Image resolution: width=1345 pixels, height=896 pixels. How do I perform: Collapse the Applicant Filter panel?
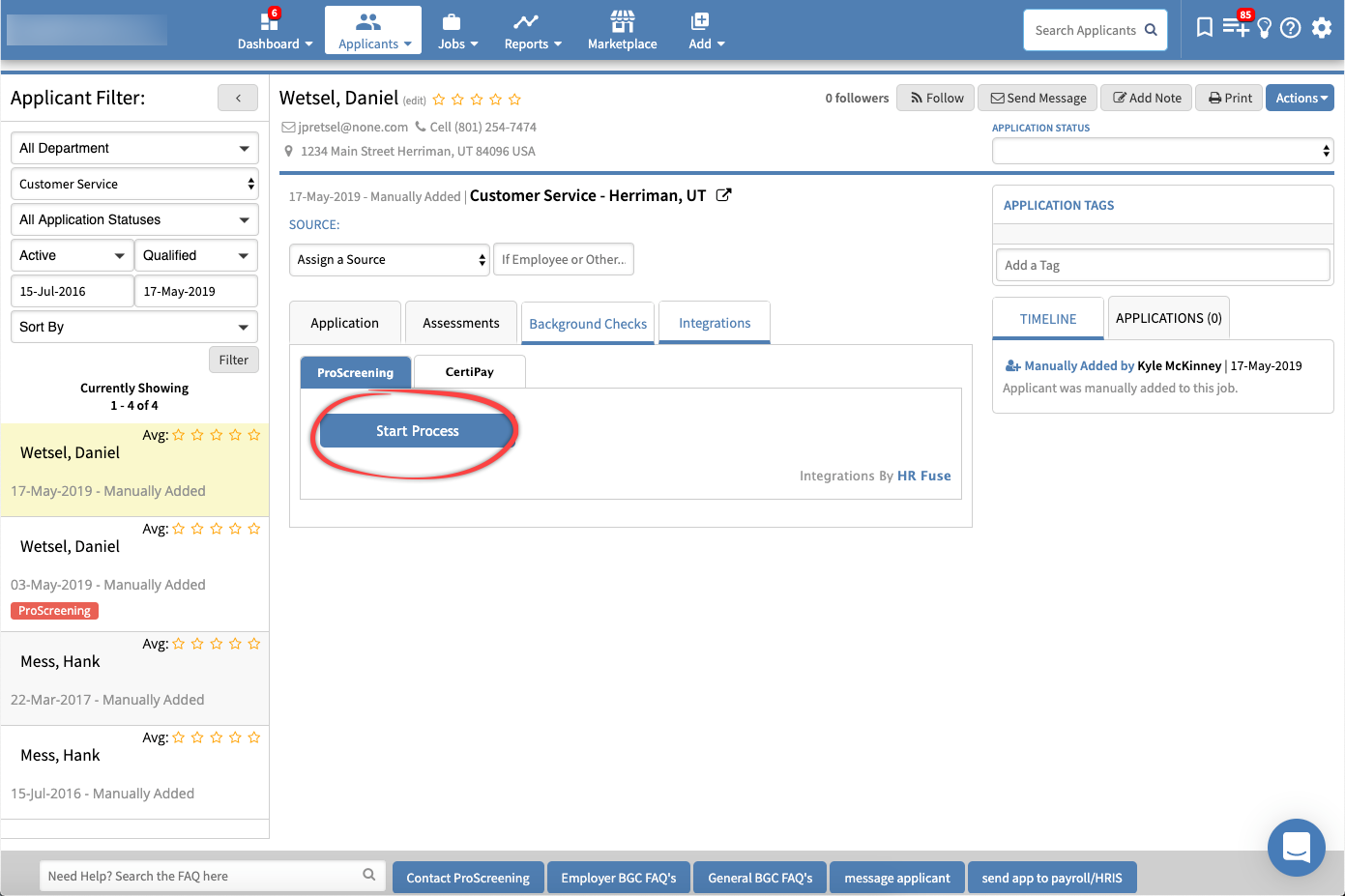(238, 98)
